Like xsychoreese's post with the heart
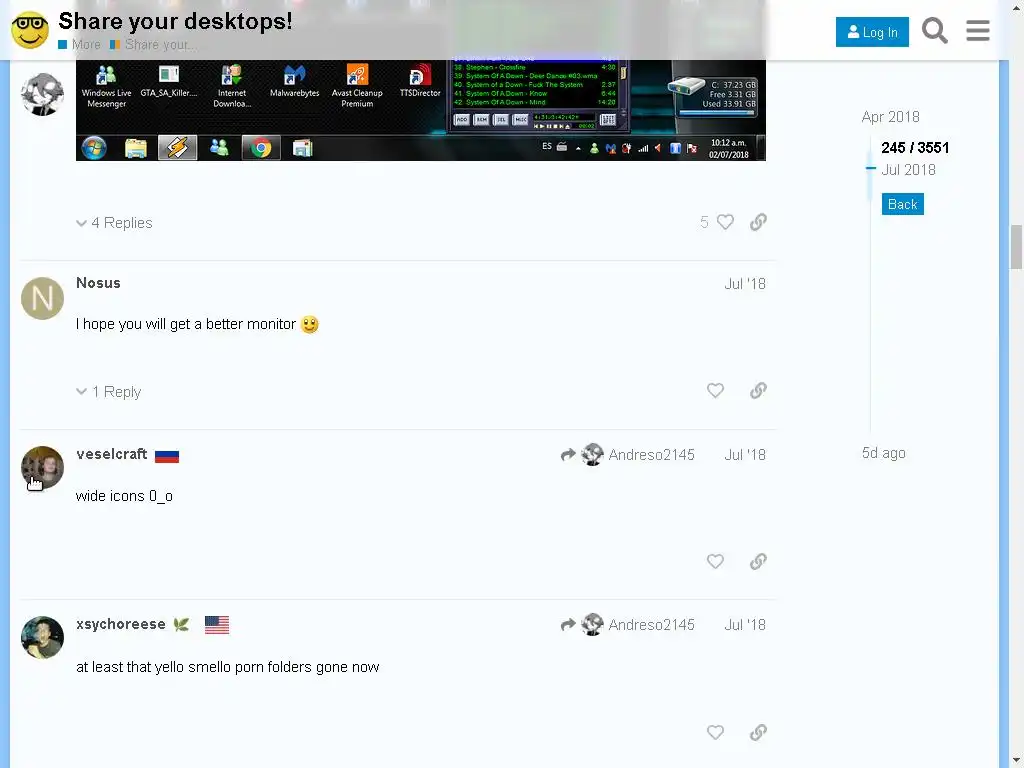The height and width of the screenshot is (768, 1024). (x=715, y=733)
